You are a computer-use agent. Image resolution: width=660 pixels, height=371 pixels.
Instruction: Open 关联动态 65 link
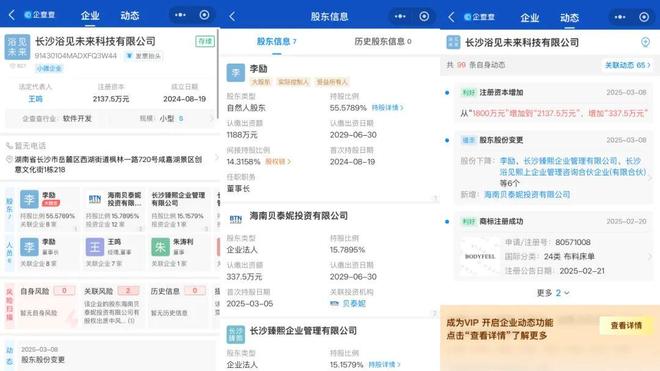click(x=627, y=65)
